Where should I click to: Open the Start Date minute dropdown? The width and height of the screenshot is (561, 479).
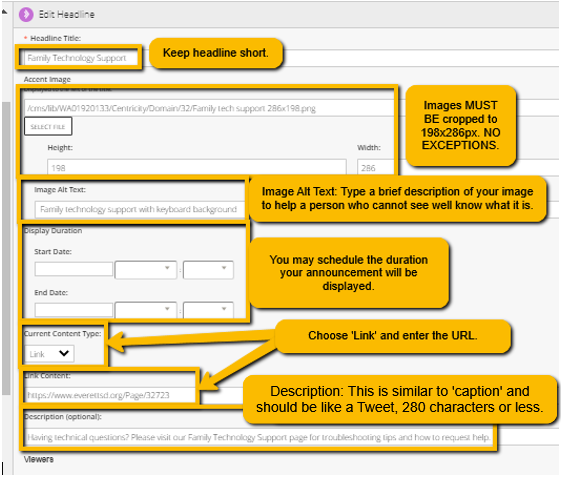tap(208, 270)
